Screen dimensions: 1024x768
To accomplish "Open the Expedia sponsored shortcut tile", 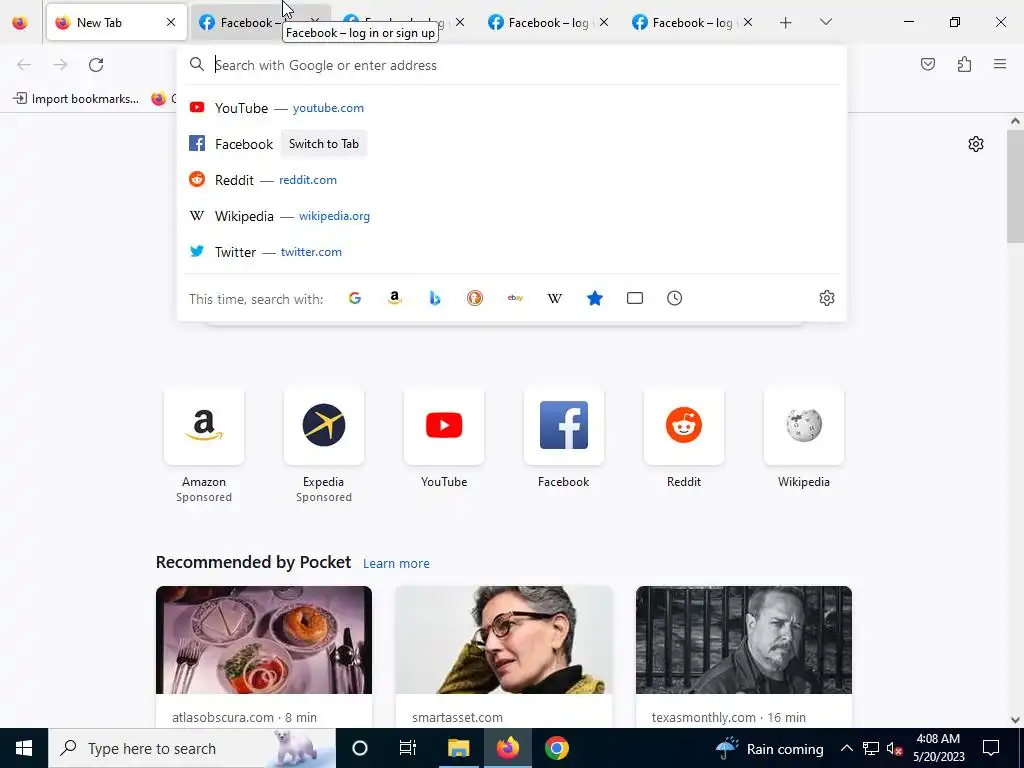I will coord(324,426).
